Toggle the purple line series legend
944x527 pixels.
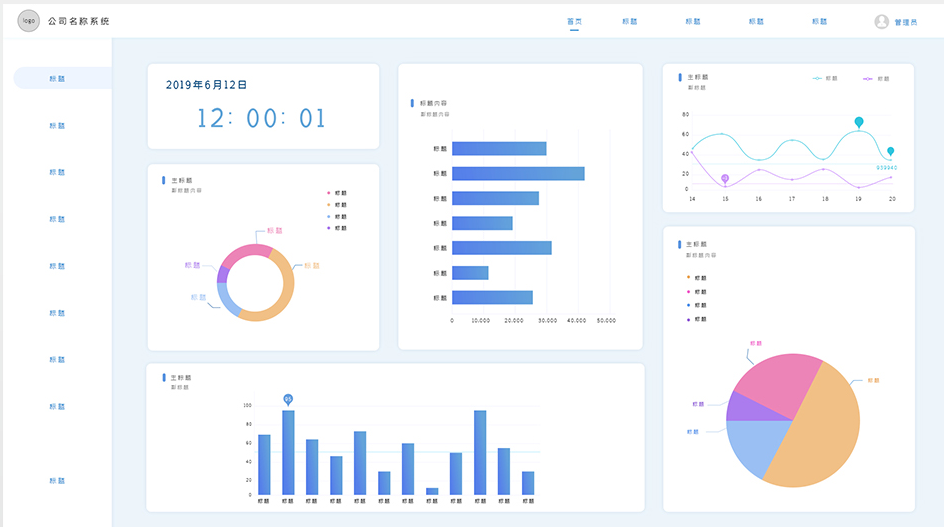coord(874,78)
